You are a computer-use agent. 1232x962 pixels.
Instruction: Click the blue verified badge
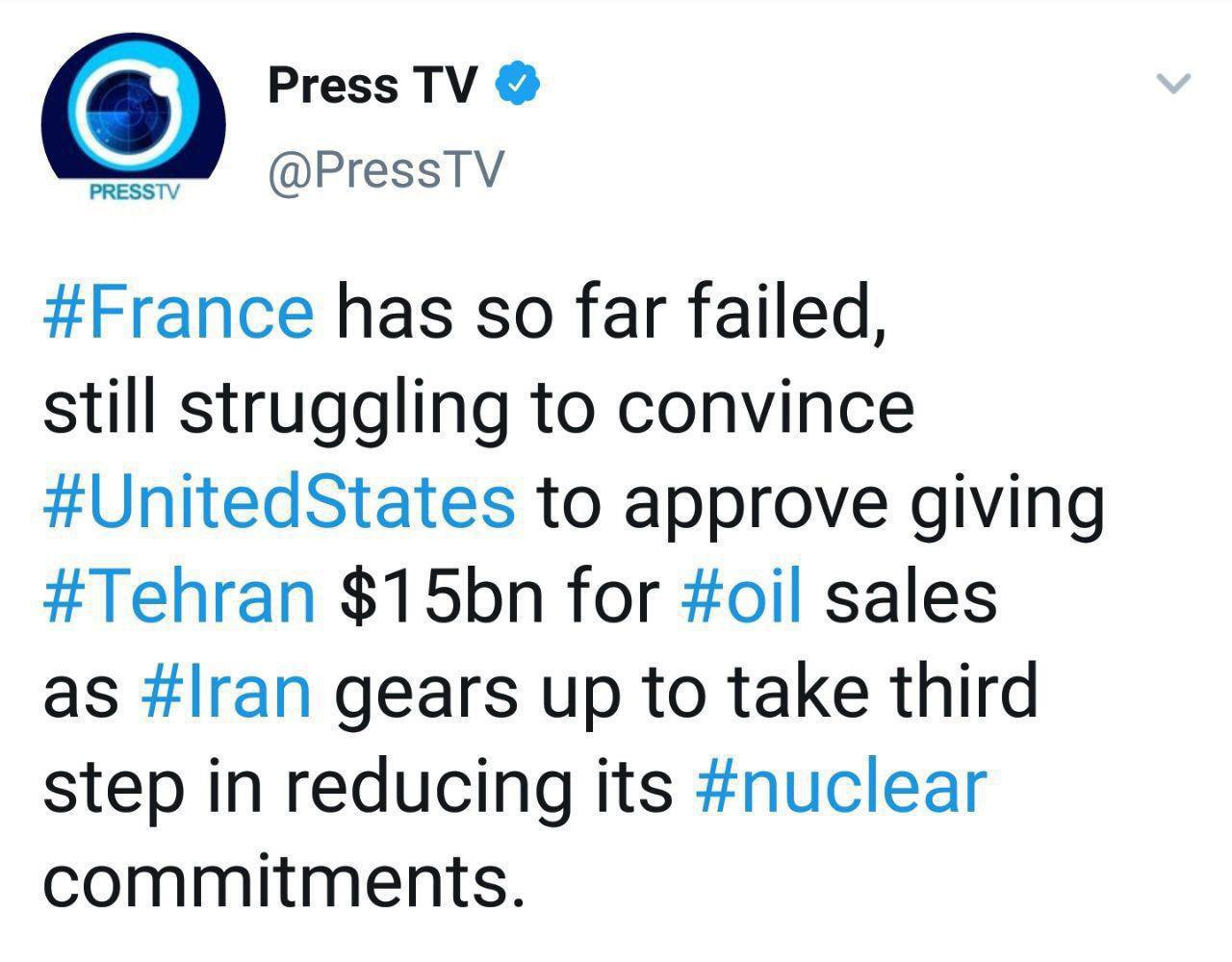(518, 85)
